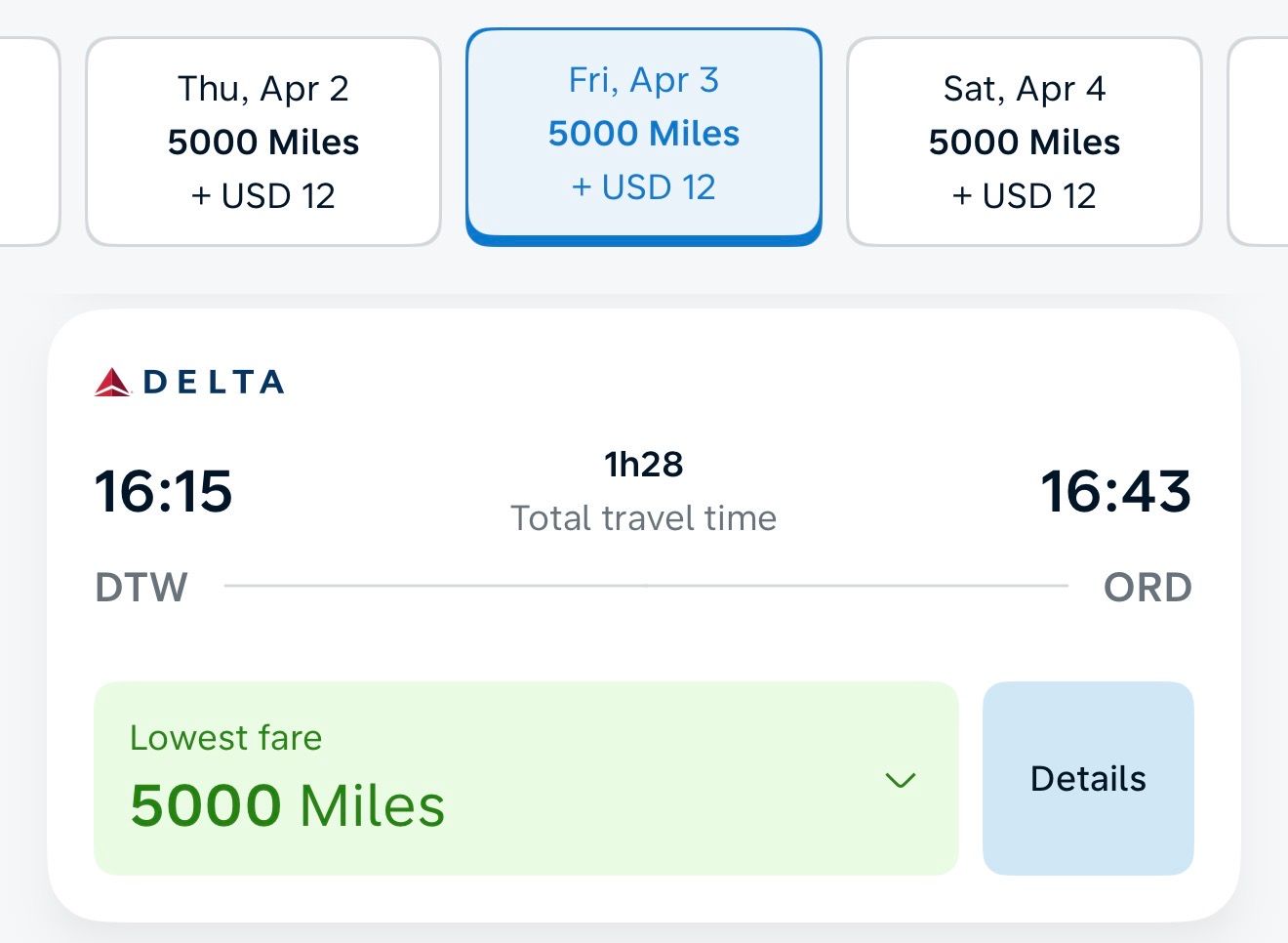Click the red Delta triangle logo

[113, 383]
